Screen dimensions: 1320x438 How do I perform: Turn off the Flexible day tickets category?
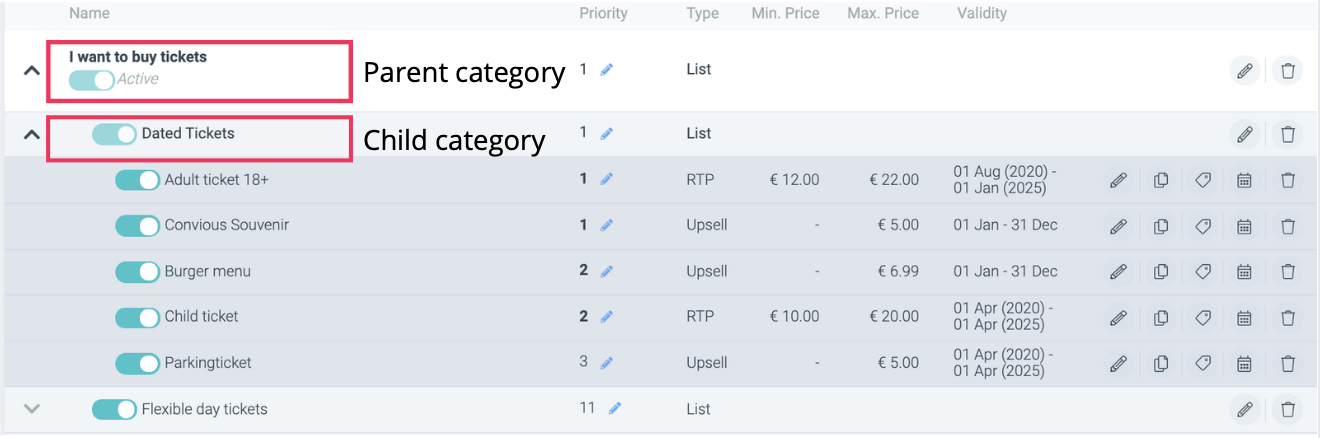[x=114, y=409]
